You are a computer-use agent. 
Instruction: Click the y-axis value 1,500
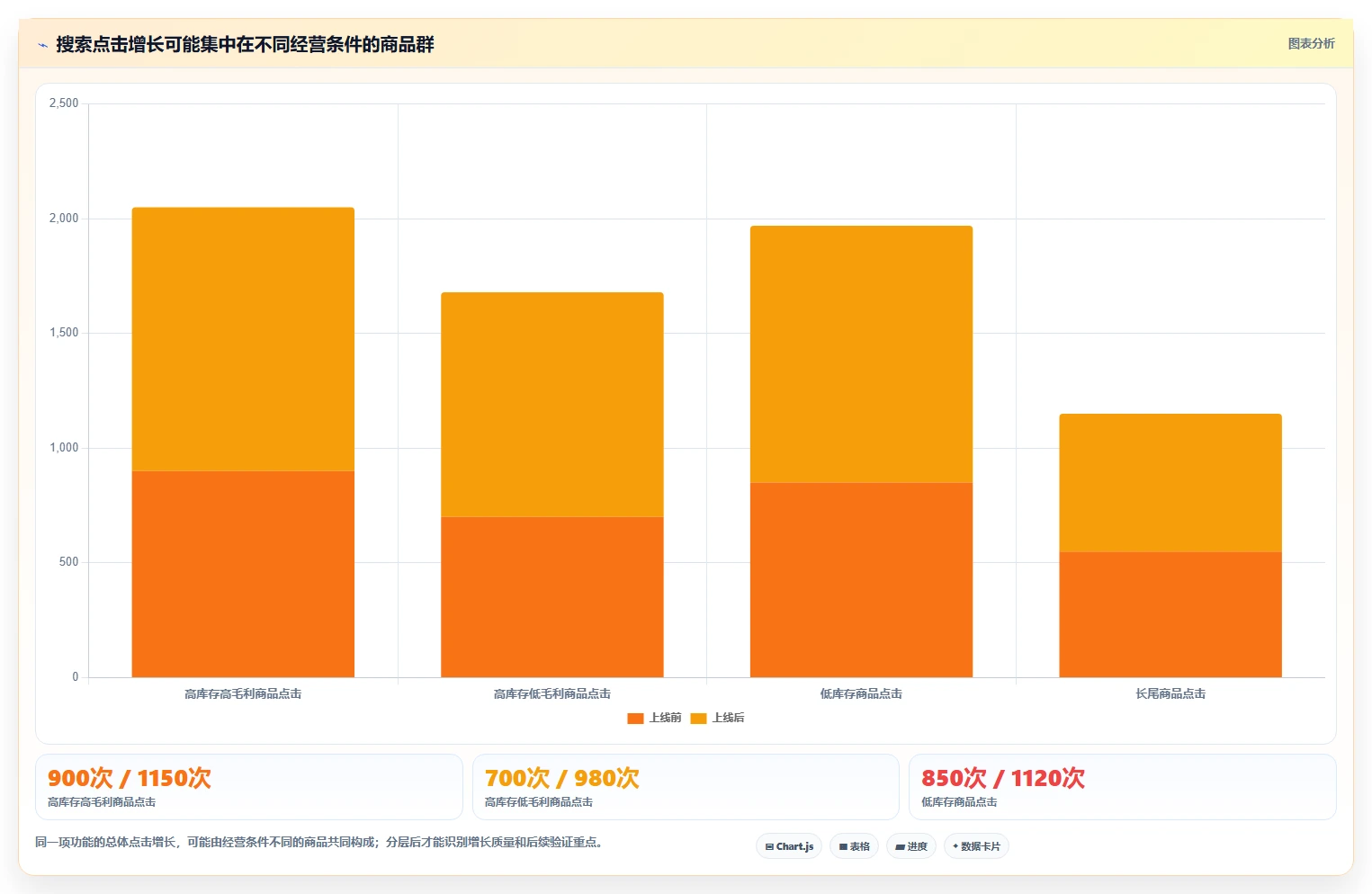pos(64,333)
